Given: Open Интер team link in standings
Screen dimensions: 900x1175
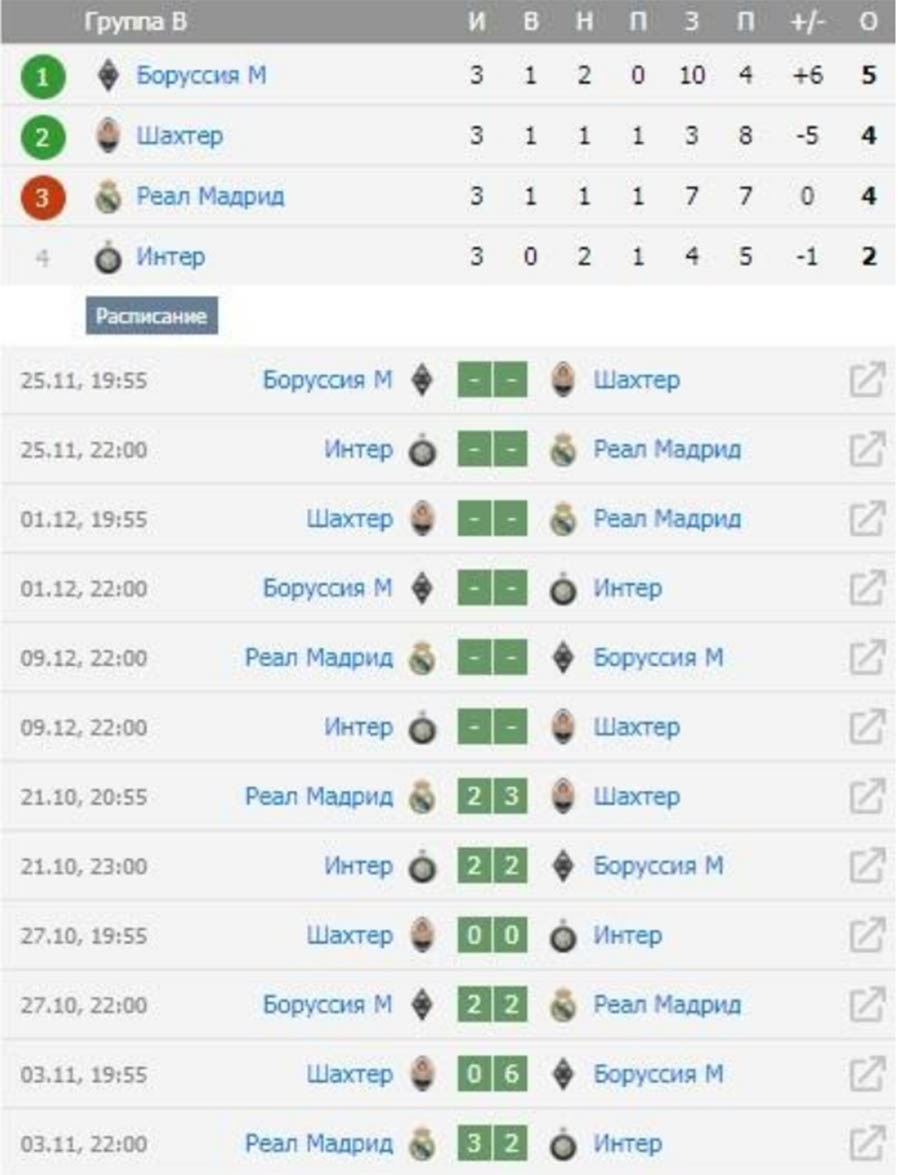Looking at the screenshot, I should point(170,258).
